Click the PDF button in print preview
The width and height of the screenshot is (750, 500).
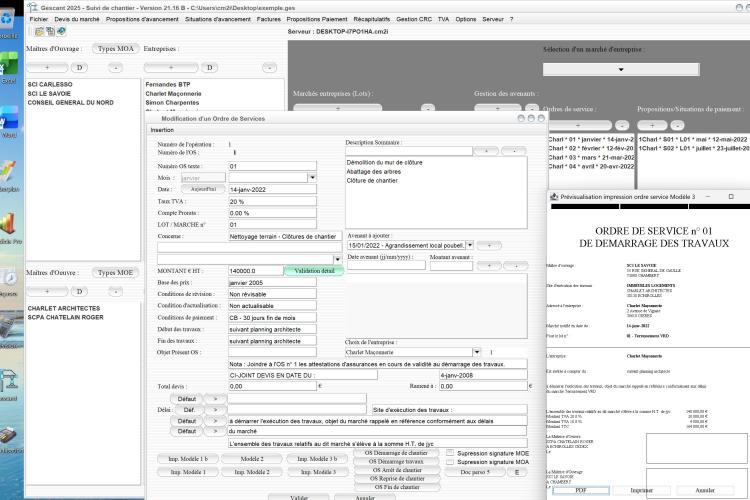(581, 490)
